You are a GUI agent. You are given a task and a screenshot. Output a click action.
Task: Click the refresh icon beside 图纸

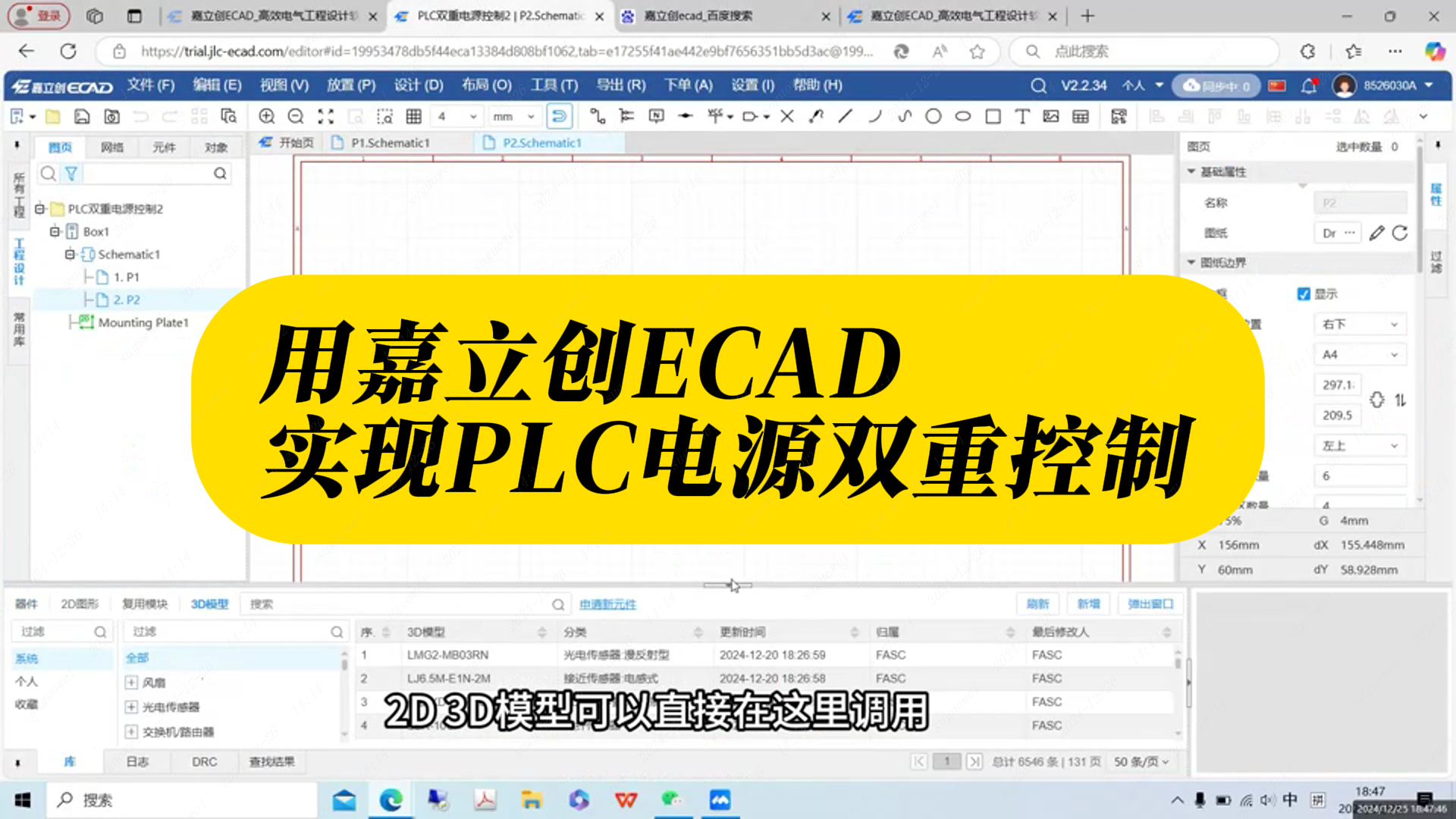(x=1400, y=233)
